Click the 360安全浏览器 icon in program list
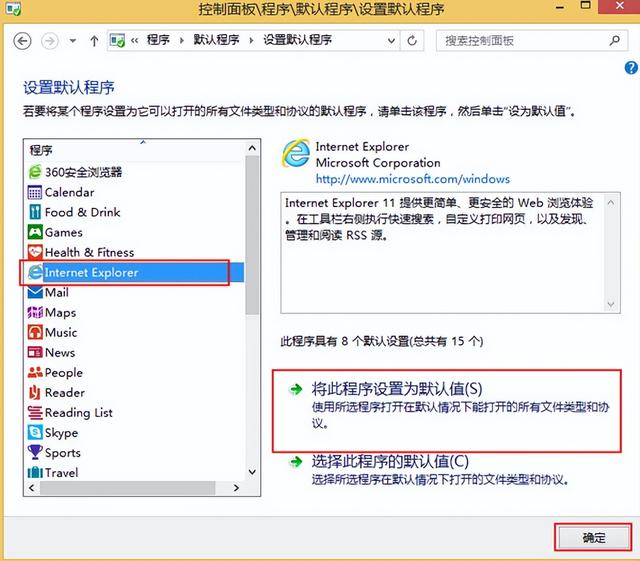Image resolution: width=640 pixels, height=561 pixels. click(35, 172)
